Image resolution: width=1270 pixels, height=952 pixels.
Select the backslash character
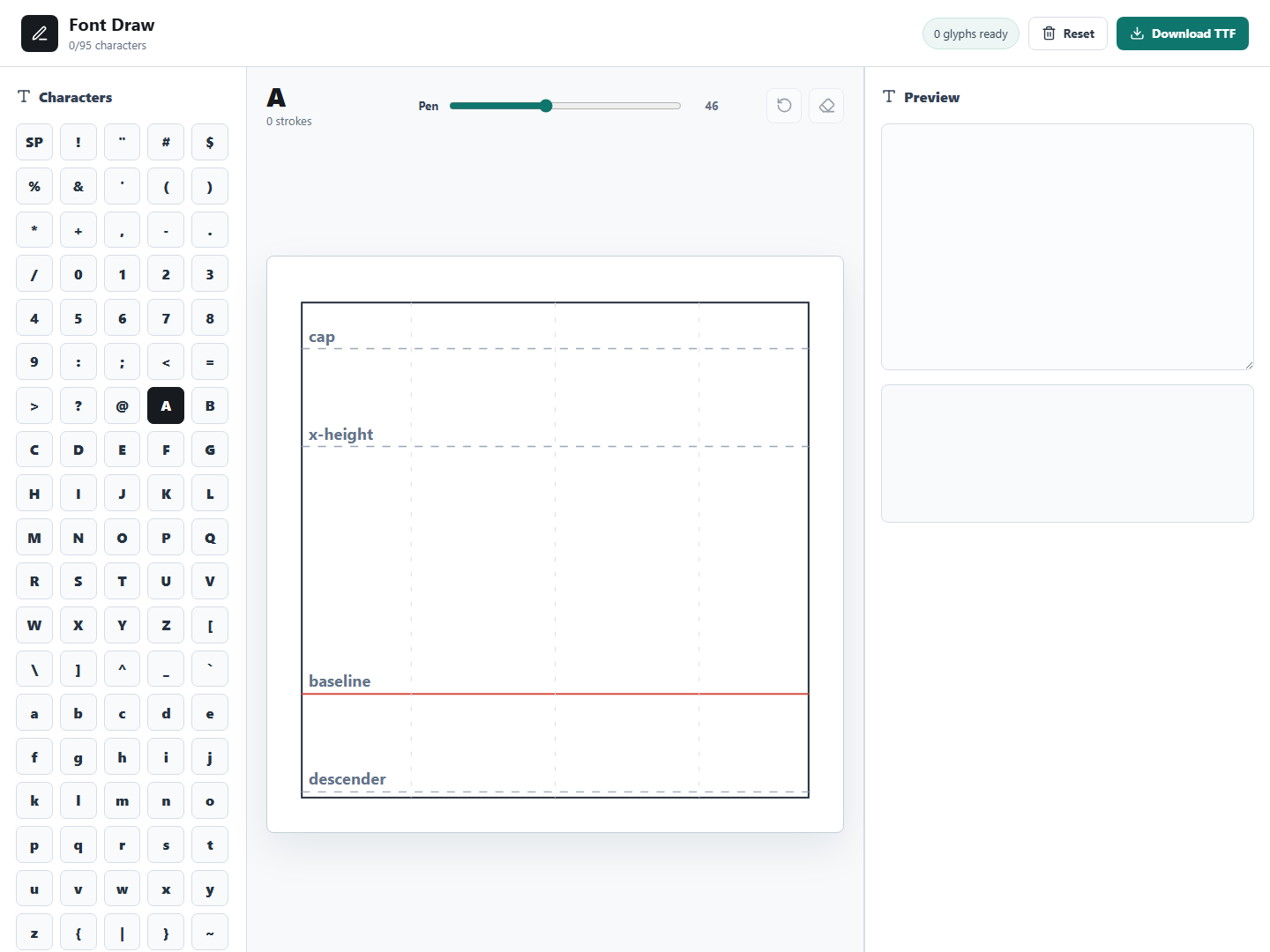coord(34,669)
